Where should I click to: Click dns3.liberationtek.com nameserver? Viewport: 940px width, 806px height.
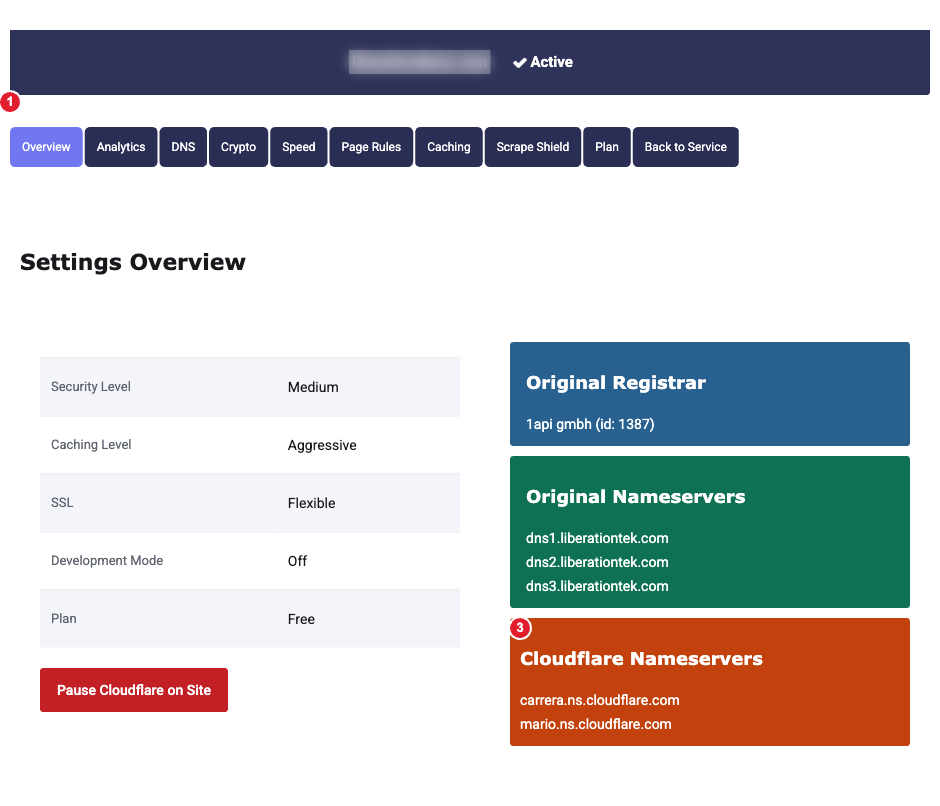[597, 586]
